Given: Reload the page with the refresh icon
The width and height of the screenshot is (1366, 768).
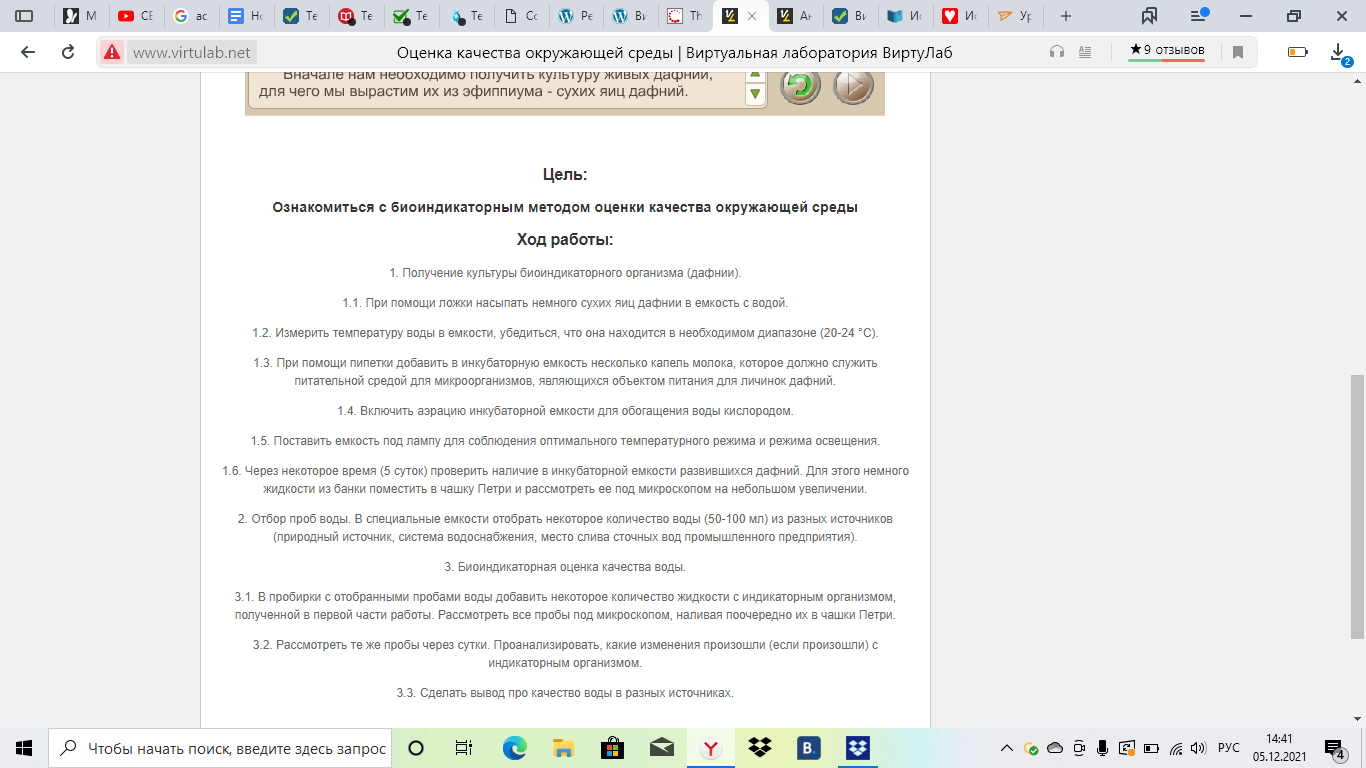Looking at the screenshot, I should pos(68,52).
